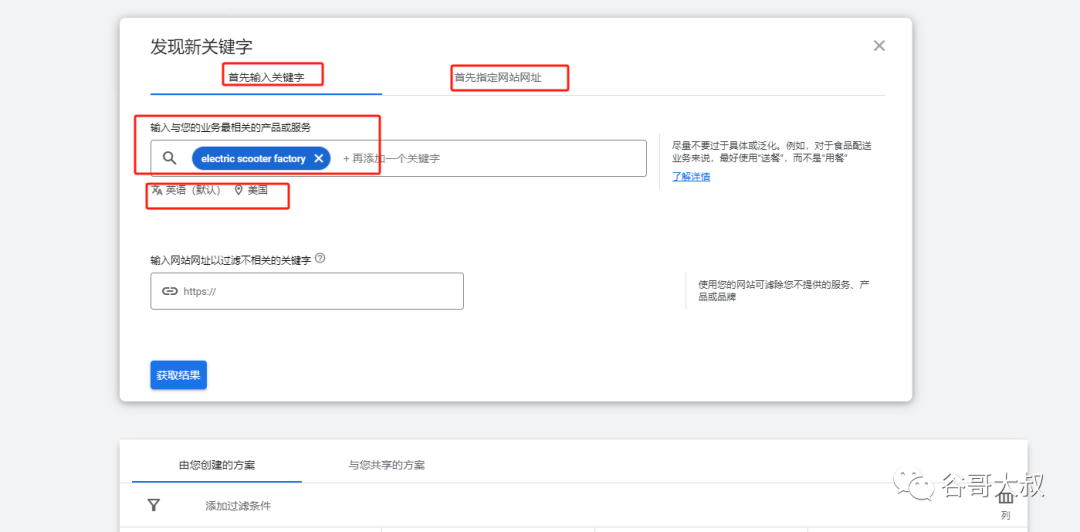Change location 美国
The width and height of the screenshot is (1080, 532).
(x=258, y=190)
